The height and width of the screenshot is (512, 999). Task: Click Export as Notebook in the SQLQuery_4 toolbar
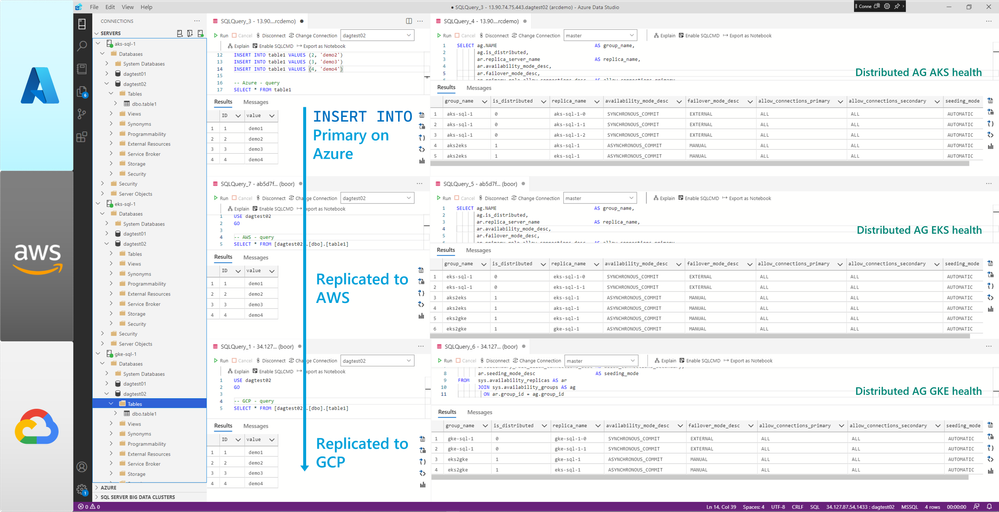click(x=747, y=36)
